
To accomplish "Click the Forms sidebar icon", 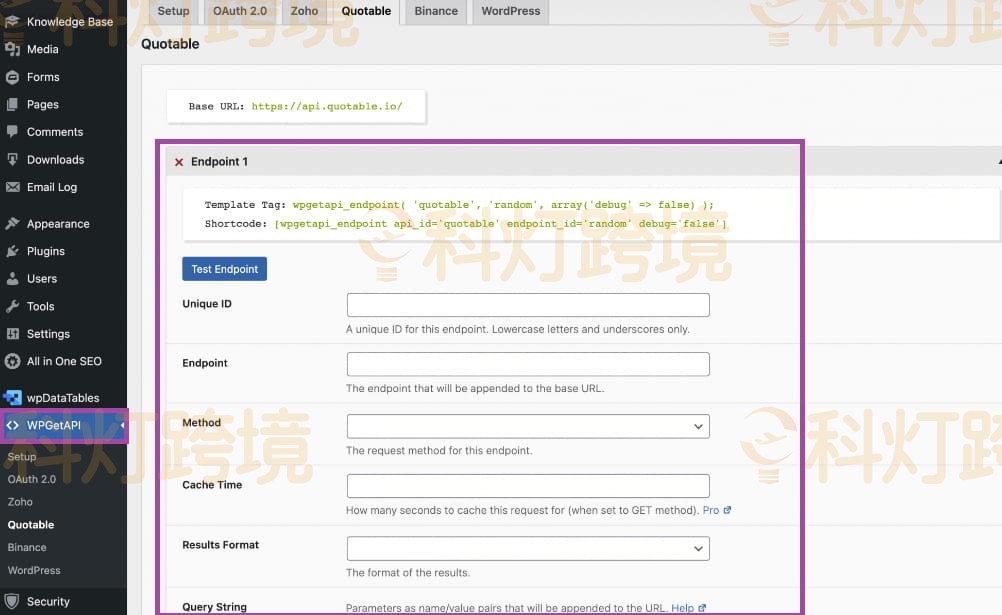I will pos(12,77).
